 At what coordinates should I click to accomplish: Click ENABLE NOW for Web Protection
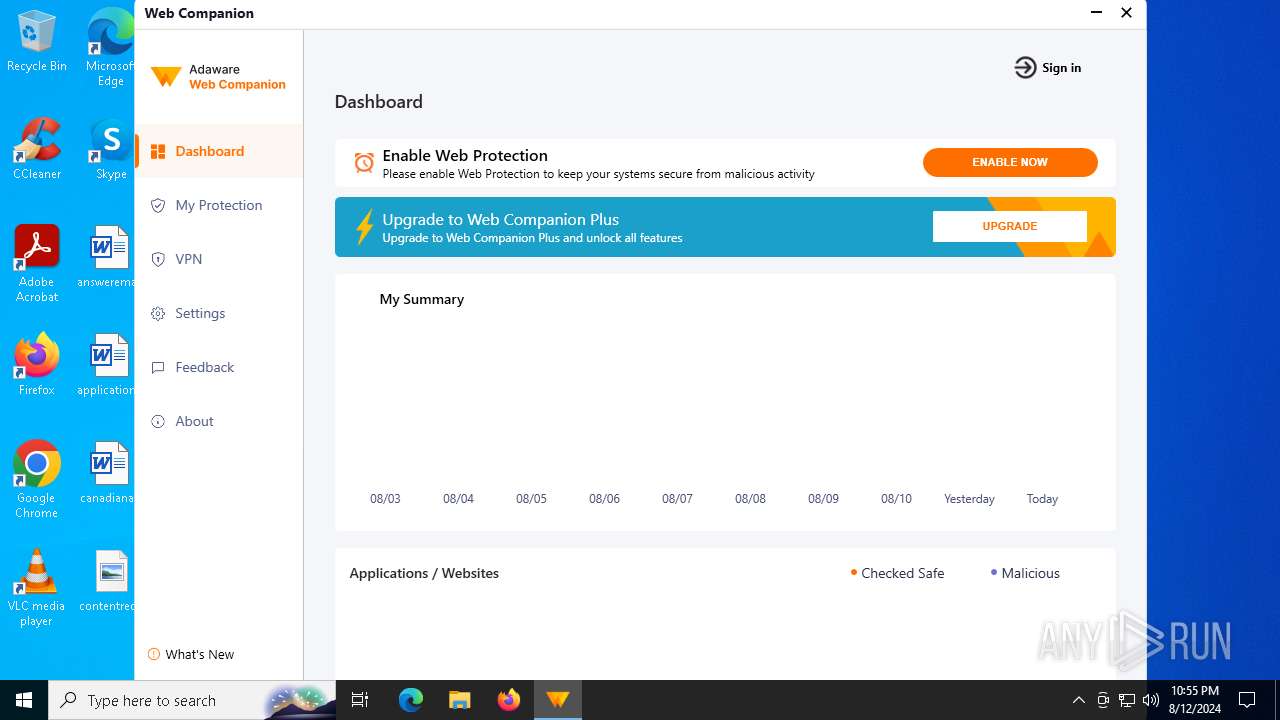(1010, 162)
